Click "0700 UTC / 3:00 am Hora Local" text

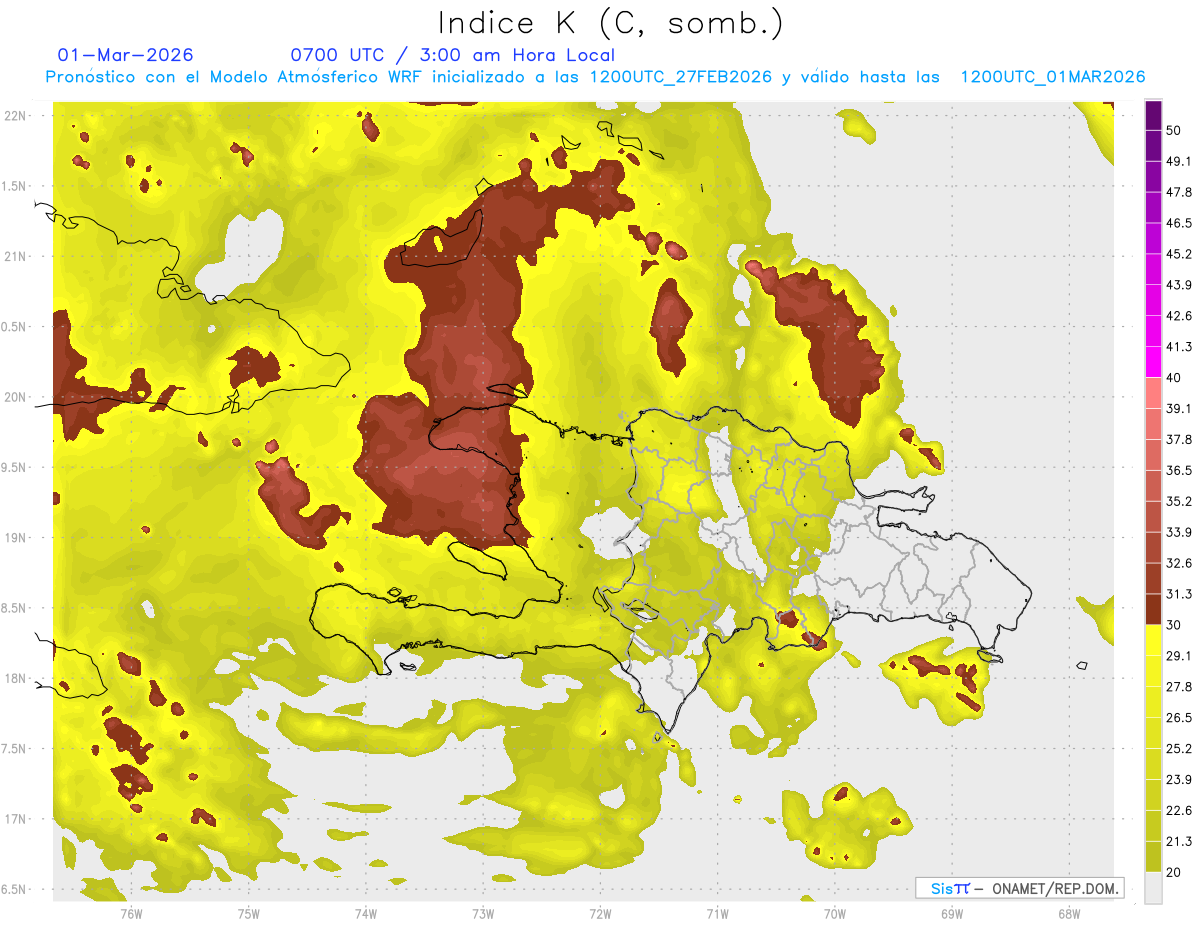coord(452,55)
